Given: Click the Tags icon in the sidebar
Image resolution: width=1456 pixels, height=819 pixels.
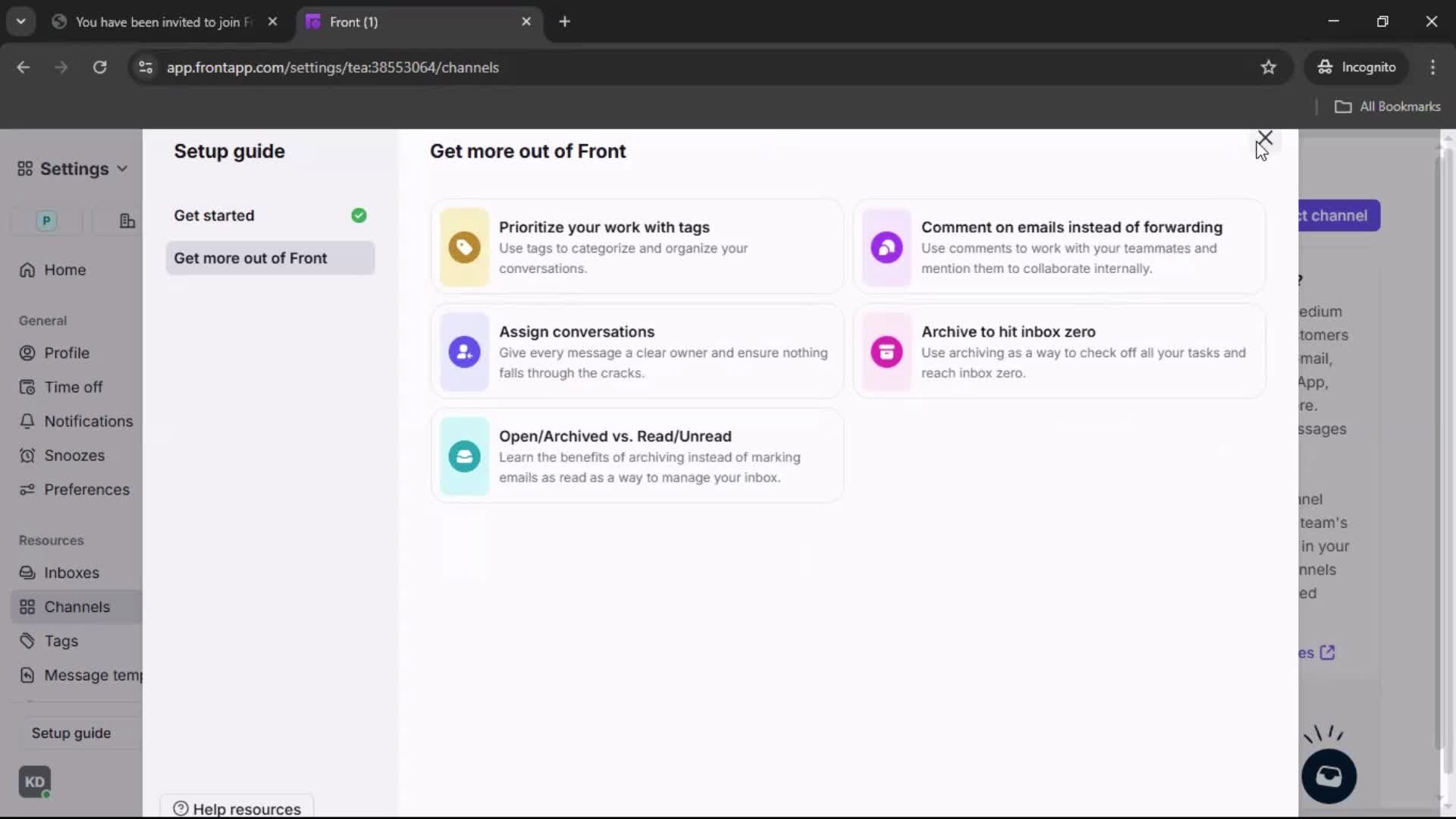Looking at the screenshot, I should (26, 641).
